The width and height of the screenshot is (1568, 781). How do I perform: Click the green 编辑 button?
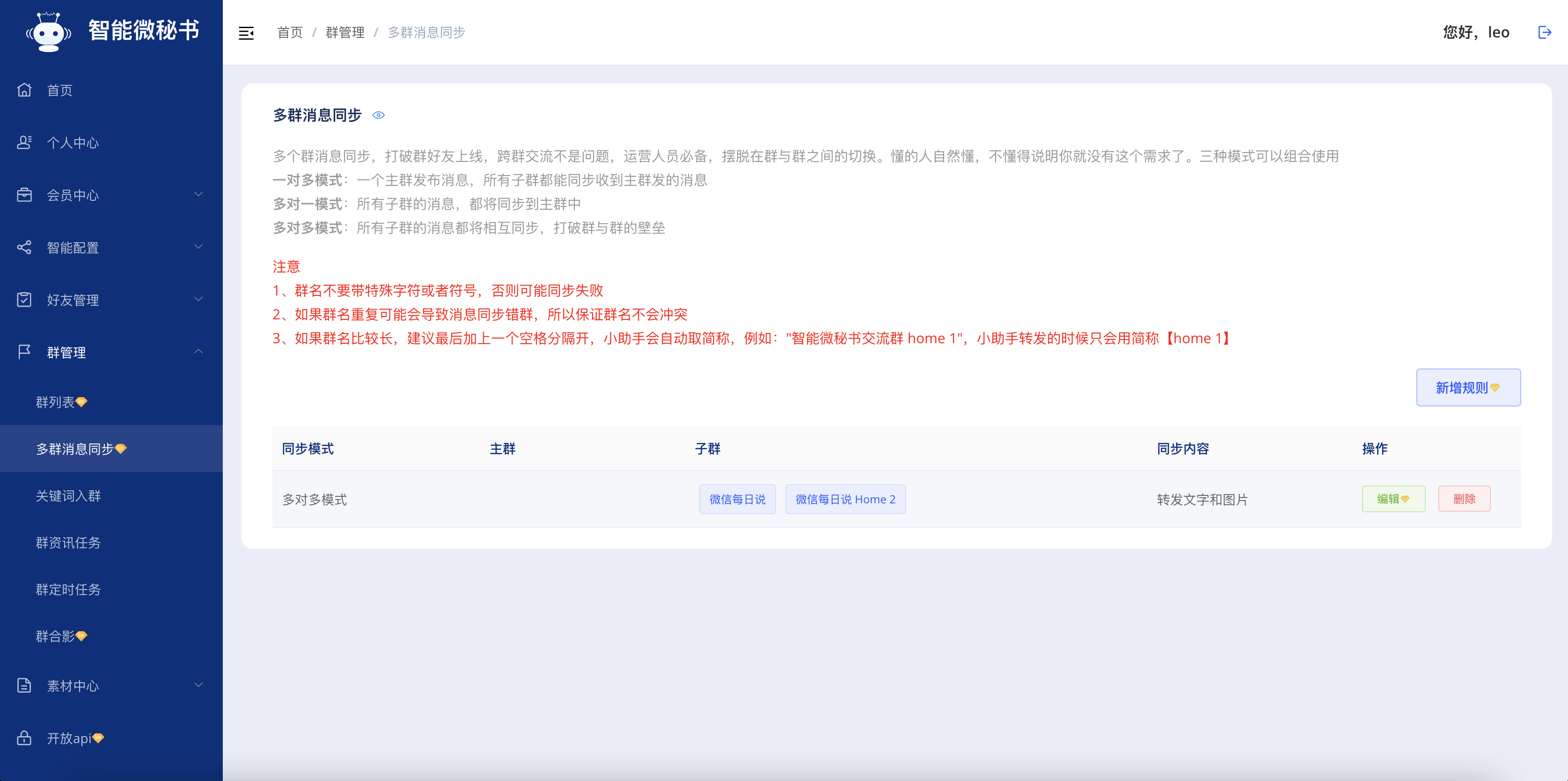1392,499
